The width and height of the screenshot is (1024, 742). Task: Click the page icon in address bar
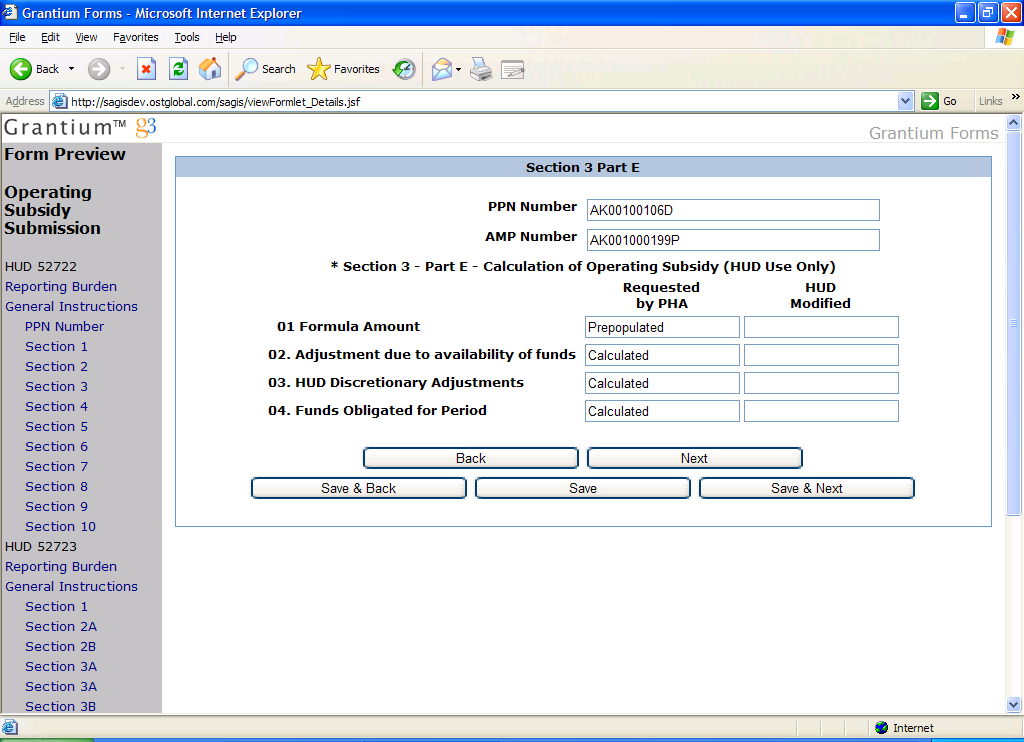click(59, 101)
